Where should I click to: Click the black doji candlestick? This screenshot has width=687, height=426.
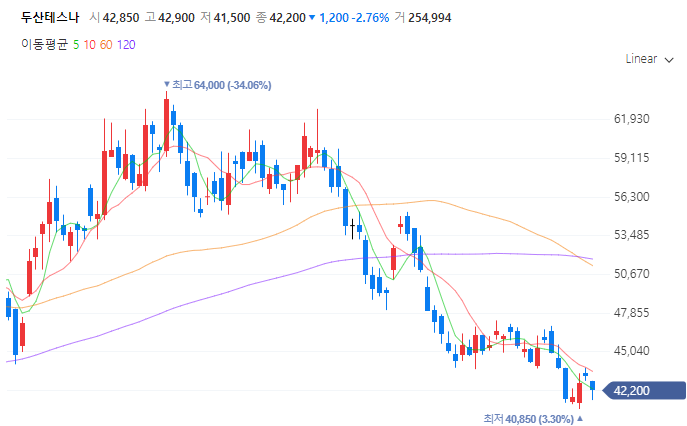(x=352, y=229)
